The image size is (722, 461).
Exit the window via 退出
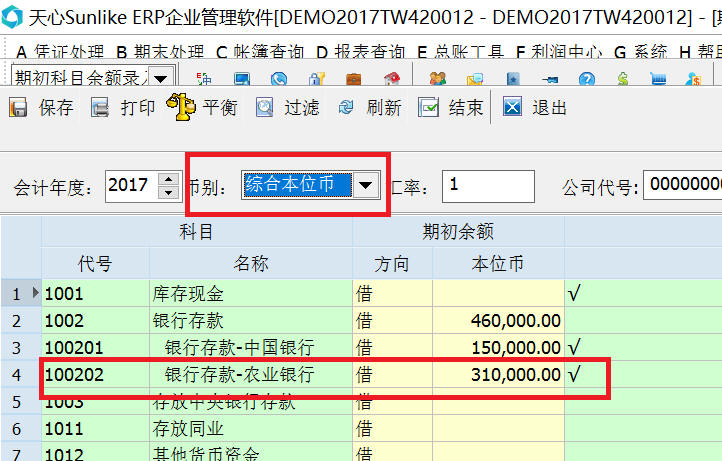534,108
